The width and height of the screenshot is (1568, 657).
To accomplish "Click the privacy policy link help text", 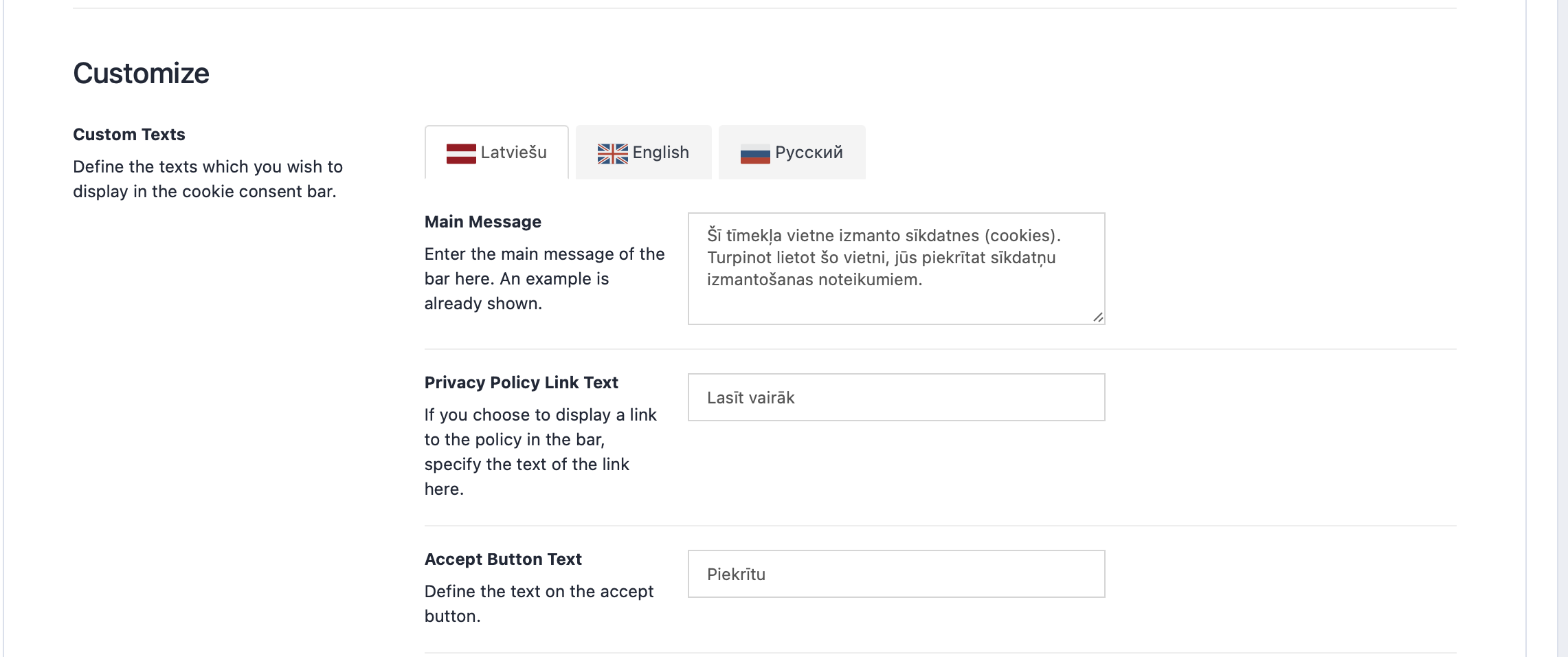I will [x=540, y=452].
